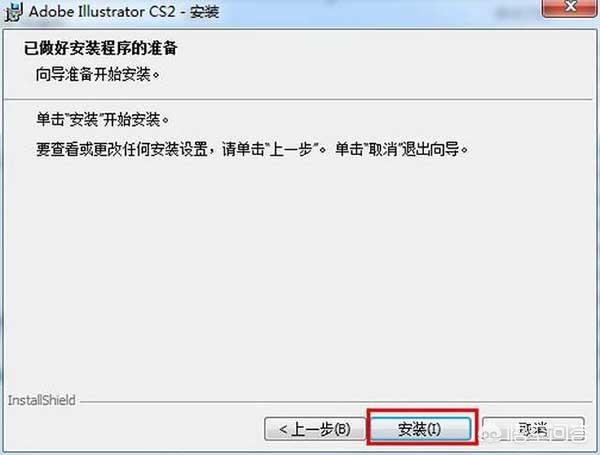600x455 pixels.
Task: Click the line ending with 开始安装
Action: point(103,120)
